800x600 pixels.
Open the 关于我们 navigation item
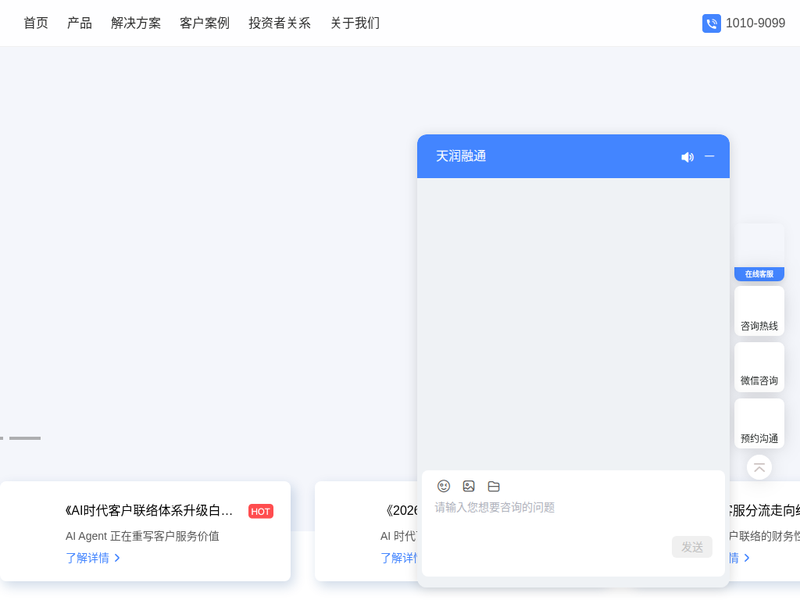(355, 23)
